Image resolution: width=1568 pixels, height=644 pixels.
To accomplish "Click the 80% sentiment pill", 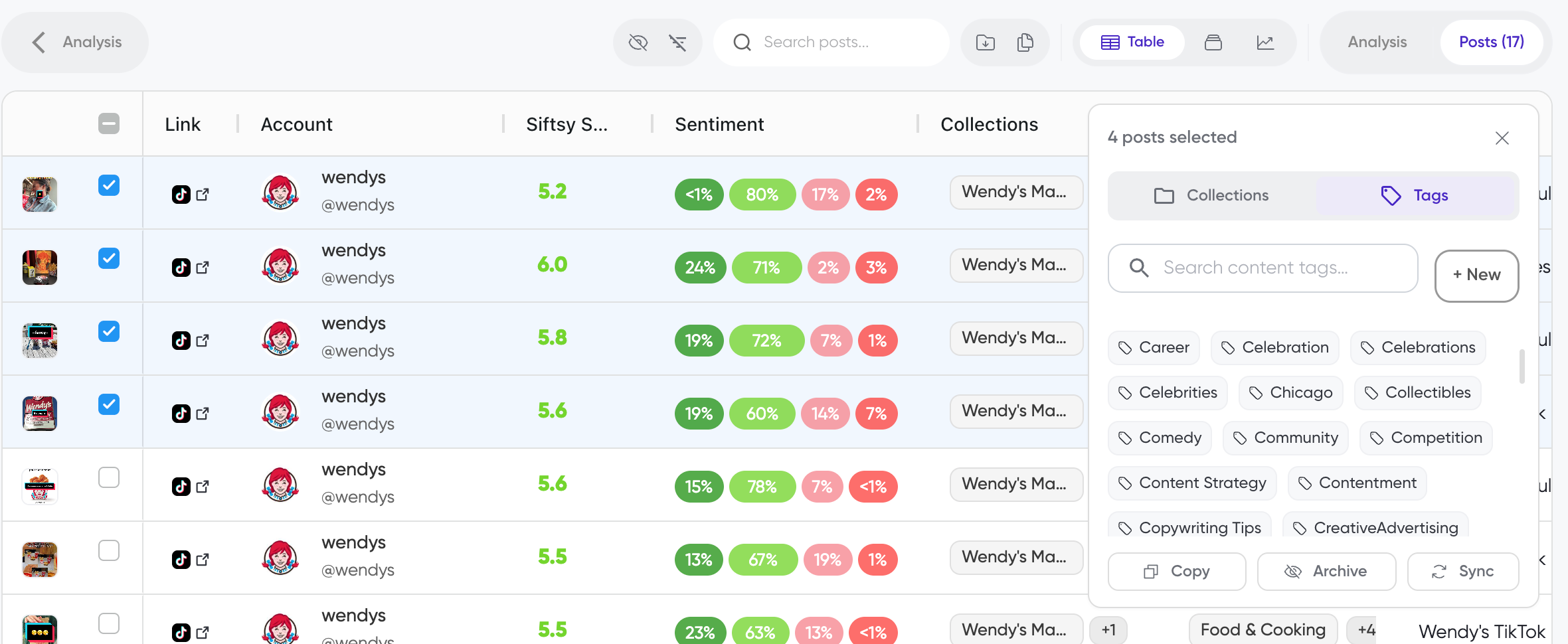I will tap(762, 195).
